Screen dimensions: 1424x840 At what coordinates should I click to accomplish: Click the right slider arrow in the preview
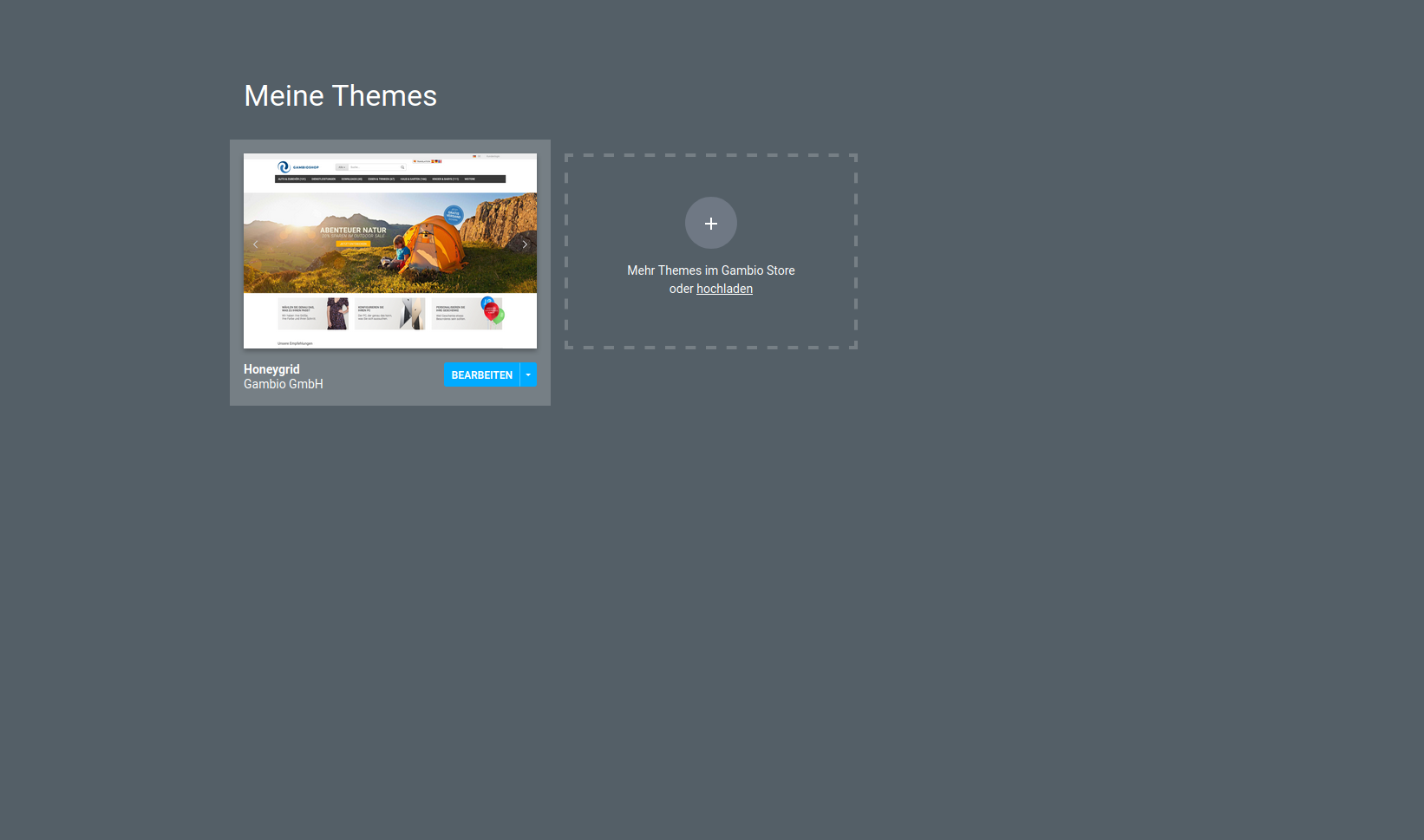[x=525, y=244]
